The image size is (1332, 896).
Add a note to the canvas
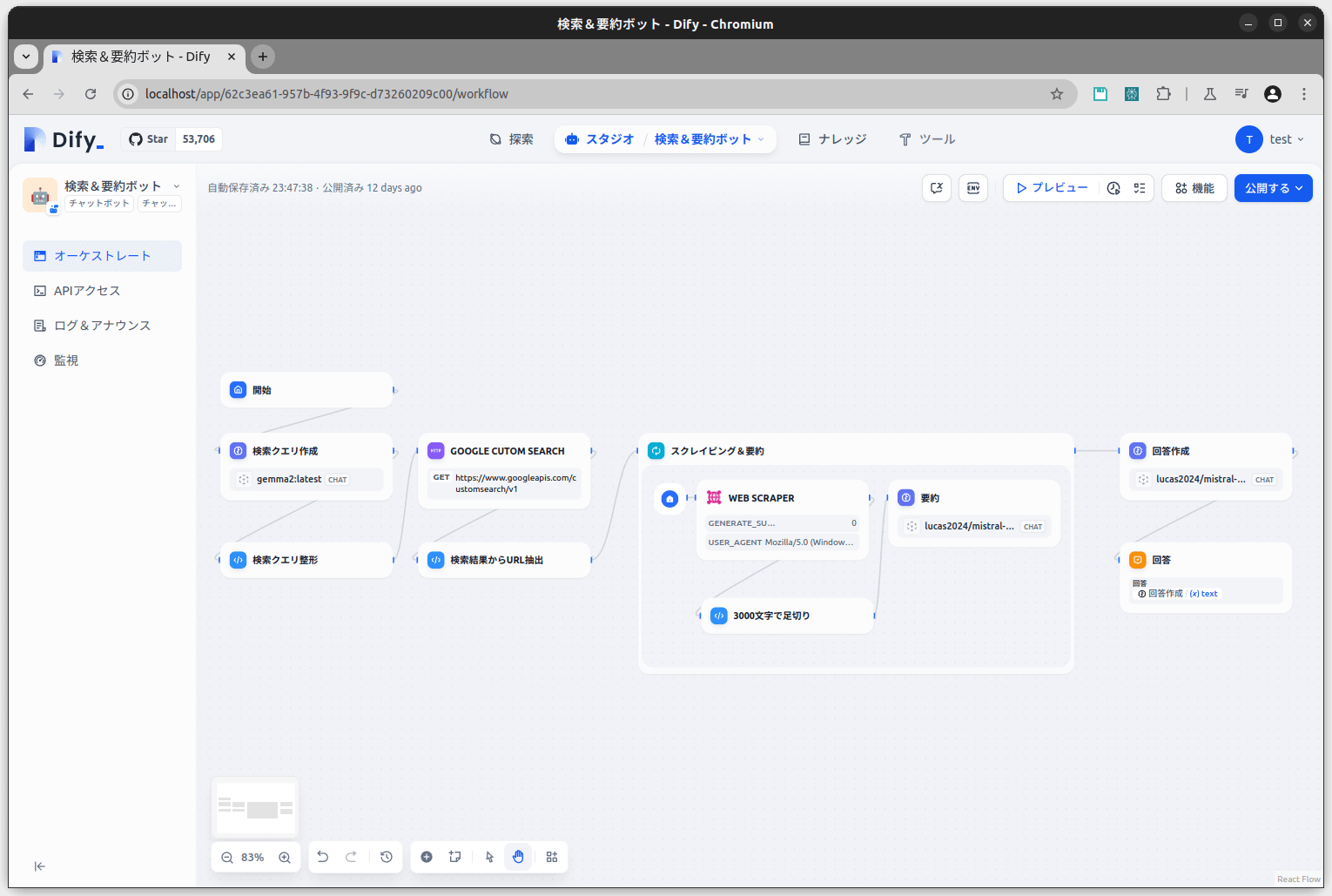point(454,857)
